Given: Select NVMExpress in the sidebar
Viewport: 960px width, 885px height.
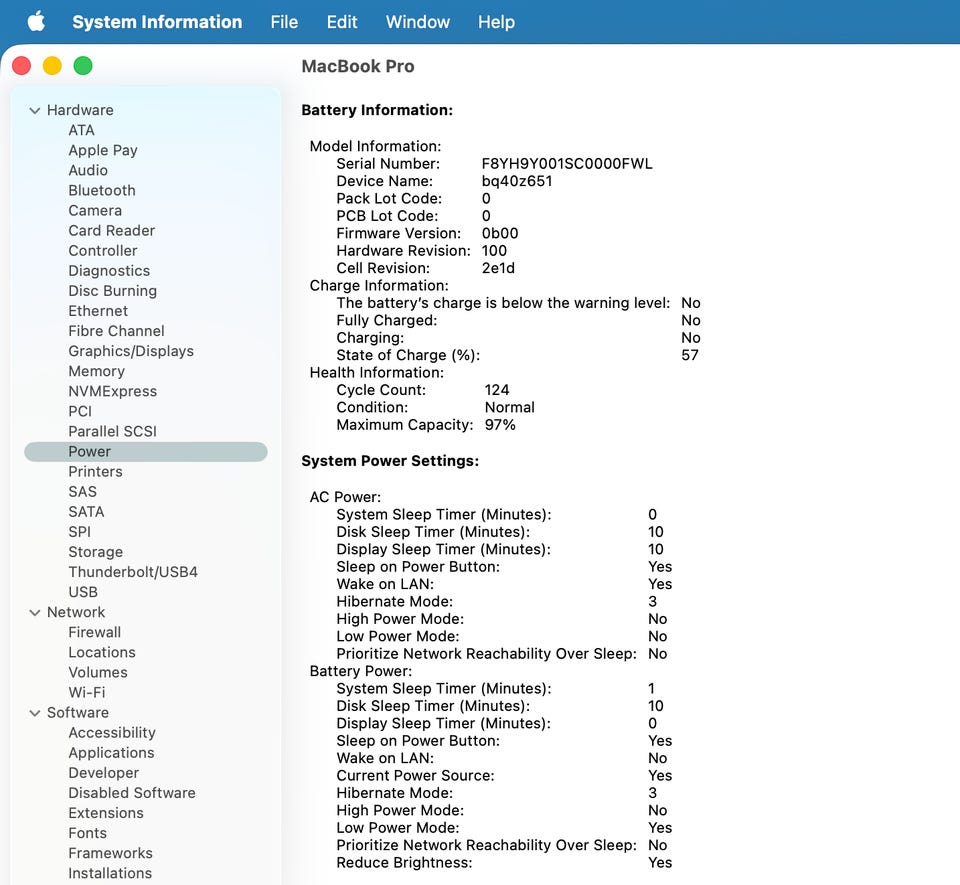Looking at the screenshot, I should pos(113,391).
